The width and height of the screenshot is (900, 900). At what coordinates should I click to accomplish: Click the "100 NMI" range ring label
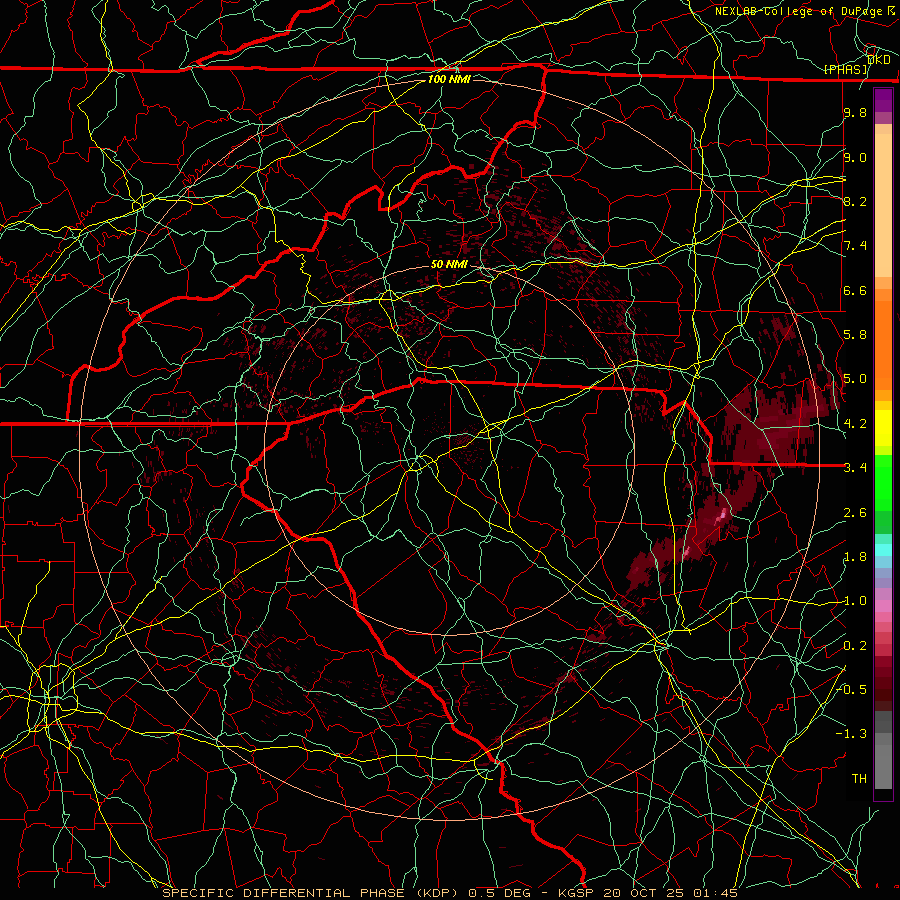click(x=449, y=79)
